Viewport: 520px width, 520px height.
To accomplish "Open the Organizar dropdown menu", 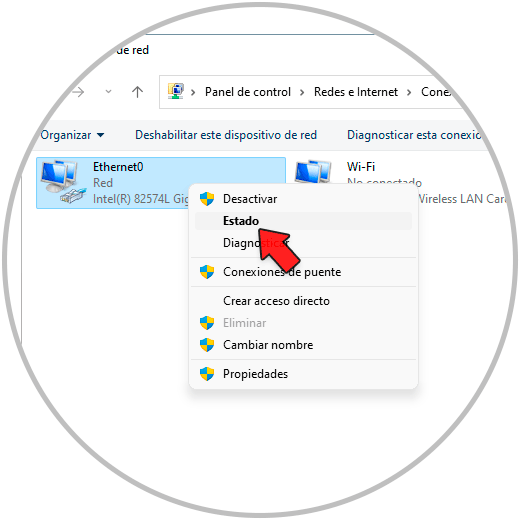I will [72, 135].
